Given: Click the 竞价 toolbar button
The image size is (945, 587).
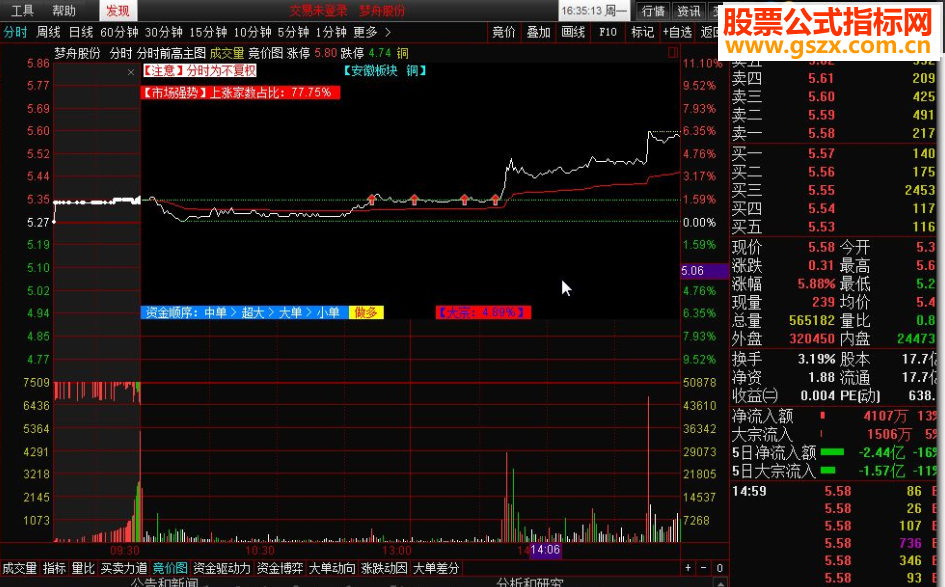Looking at the screenshot, I should (x=504, y=32).
